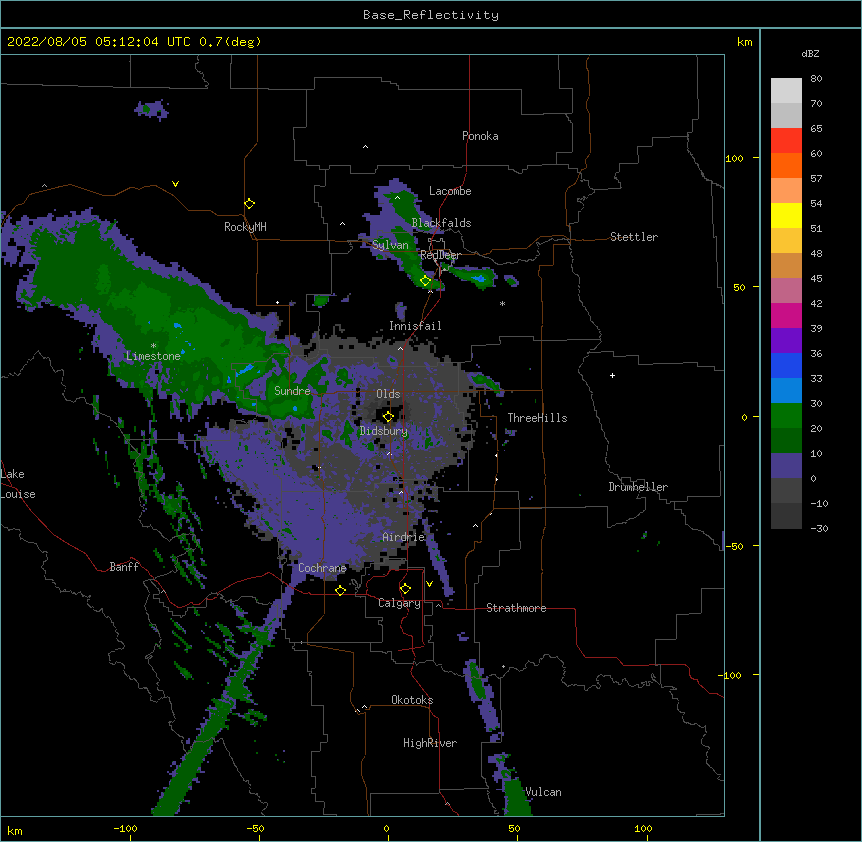Screen dimensions: 862x842
Task: Click the Airdrie city label
Action: [403, 537]
